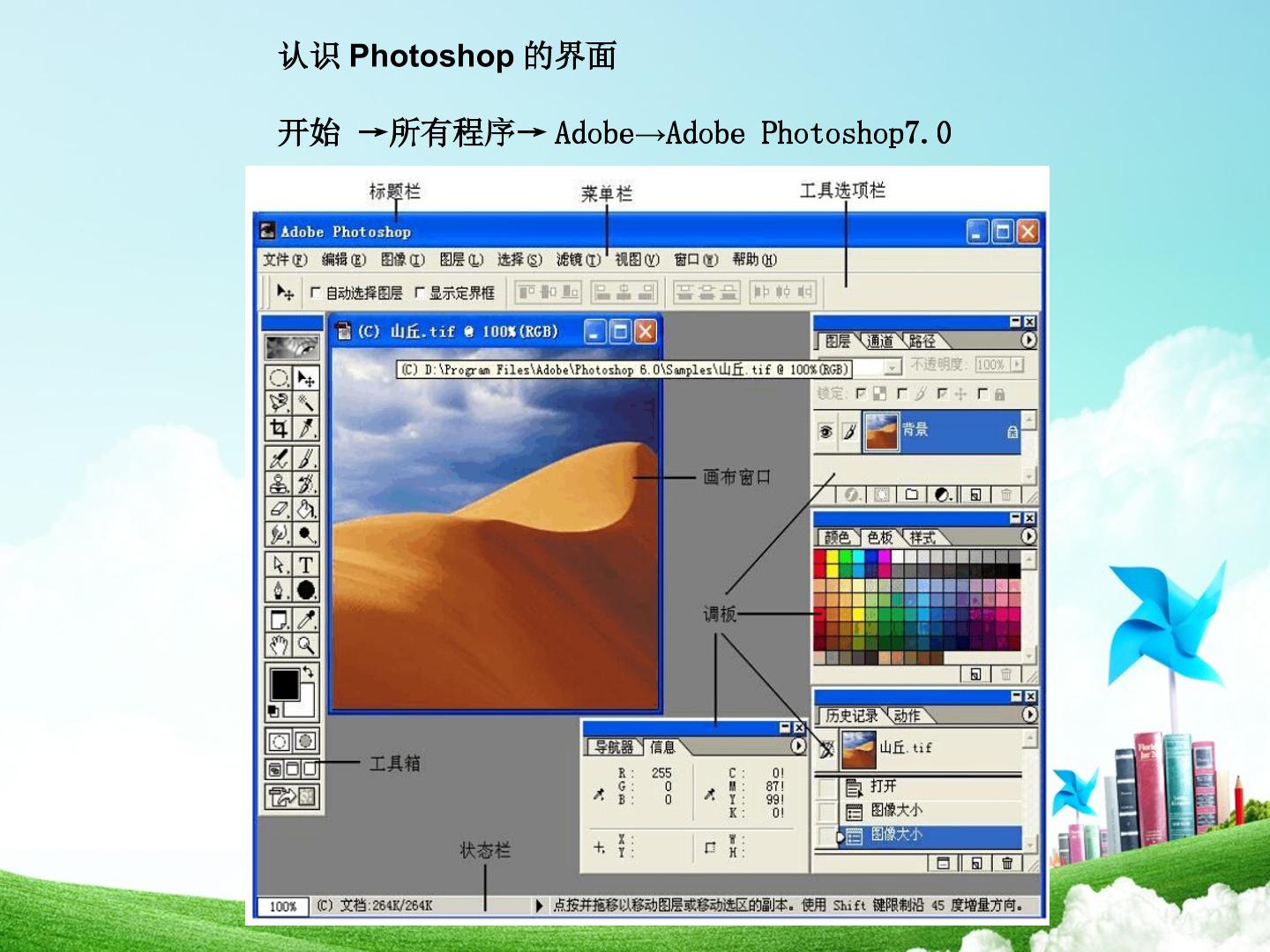This screenshot has height=952, width=1270.
Task: Select the Smudge tool
Action: coord(279,534)
